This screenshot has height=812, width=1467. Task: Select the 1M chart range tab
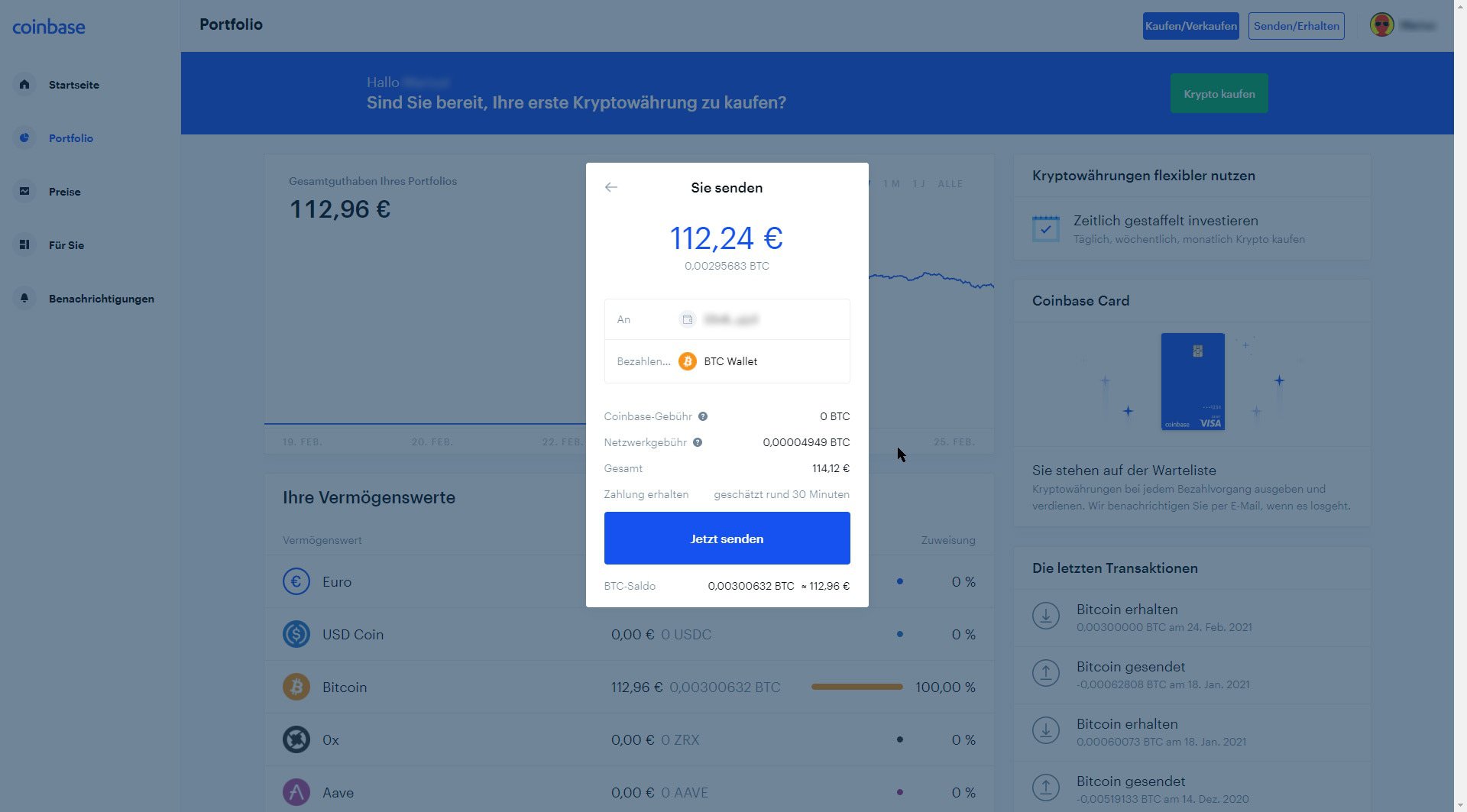point(892,184)
